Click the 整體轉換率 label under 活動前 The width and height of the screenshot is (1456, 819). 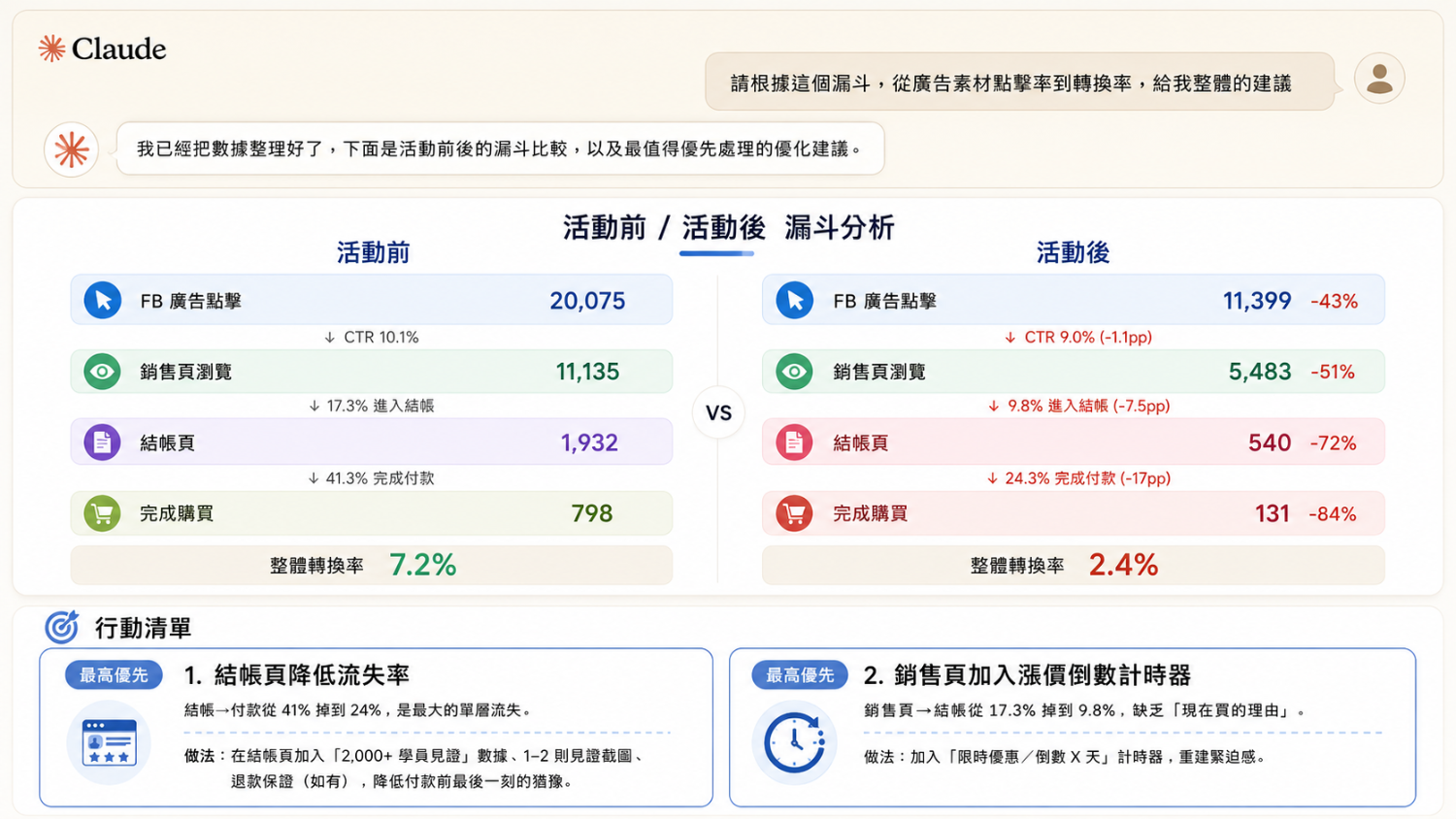(x=317, y=566)
